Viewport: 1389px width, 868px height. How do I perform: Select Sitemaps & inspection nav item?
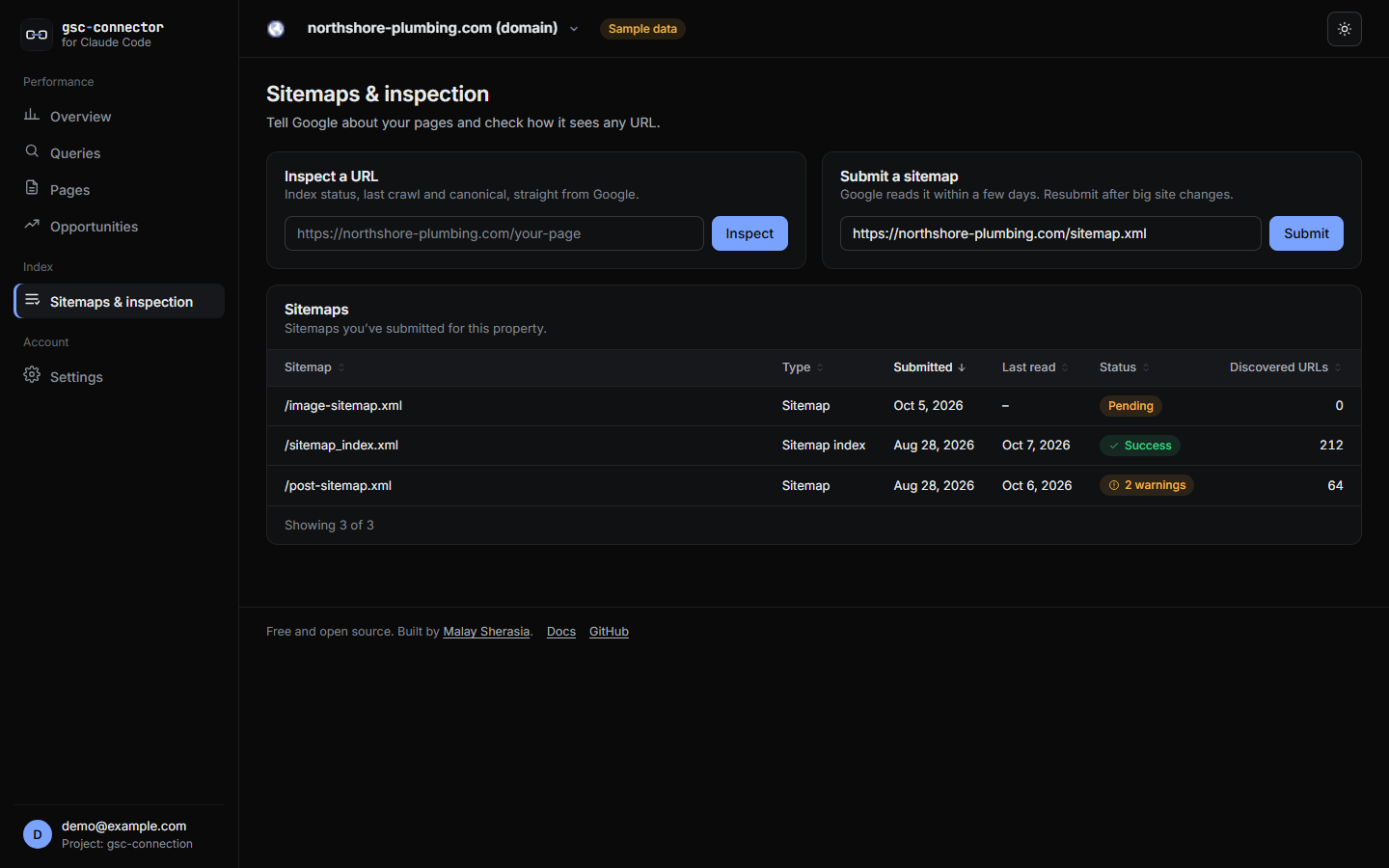(x=120, y=301)
